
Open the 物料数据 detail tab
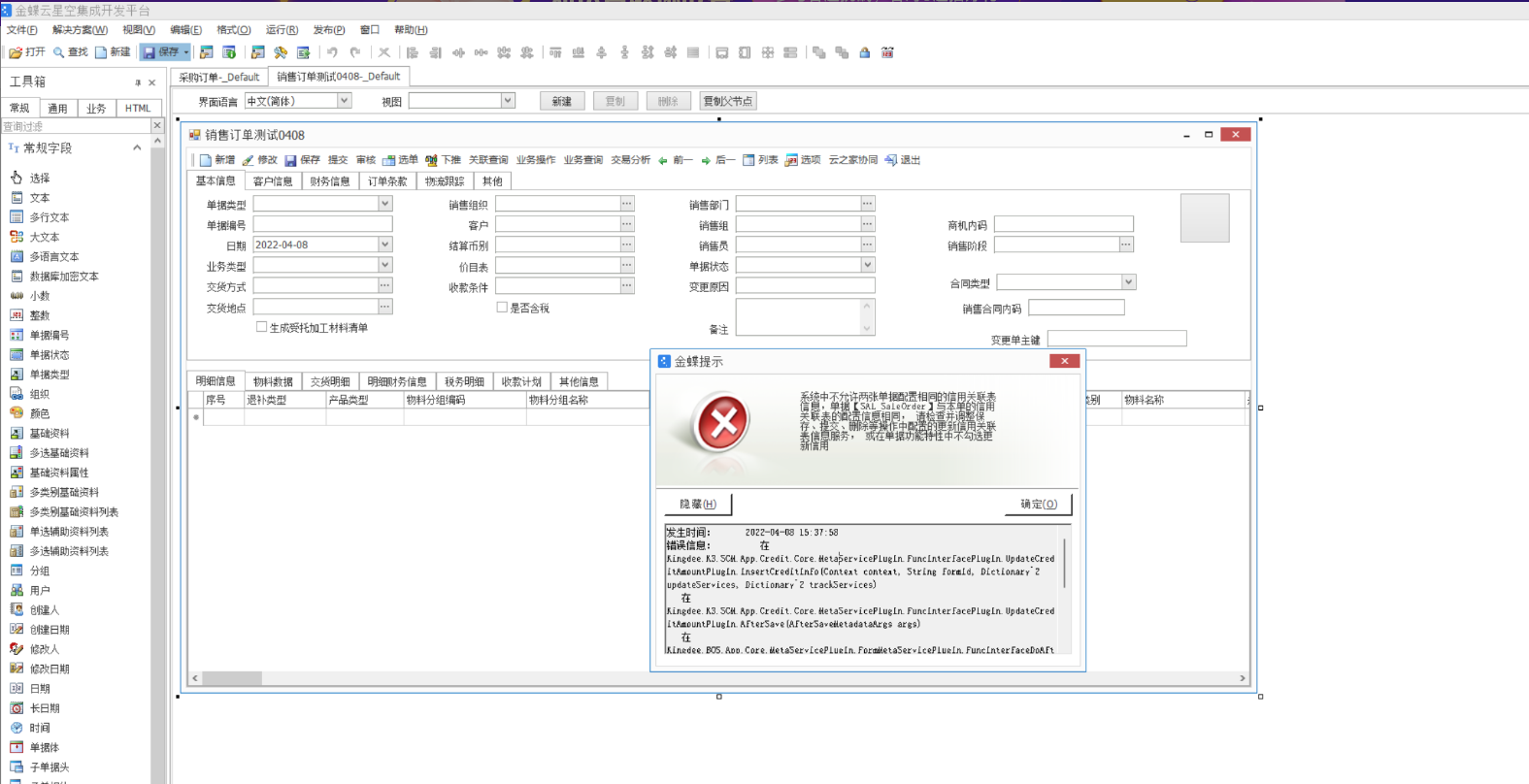273,381
